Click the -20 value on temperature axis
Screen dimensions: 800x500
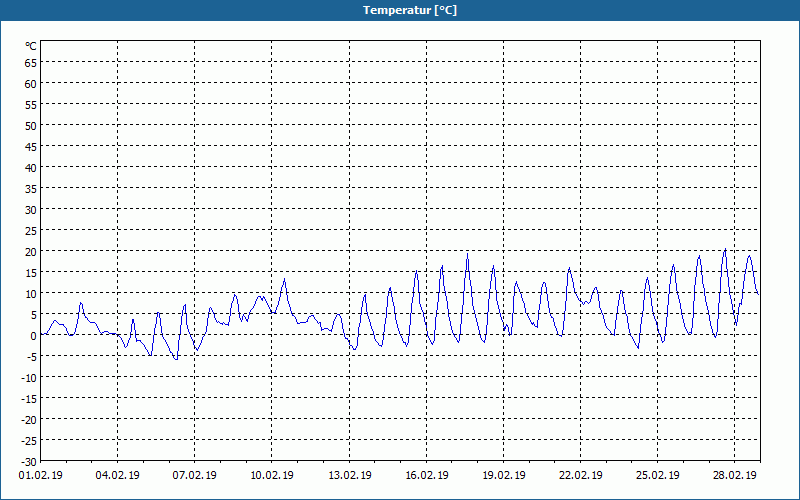29,420
